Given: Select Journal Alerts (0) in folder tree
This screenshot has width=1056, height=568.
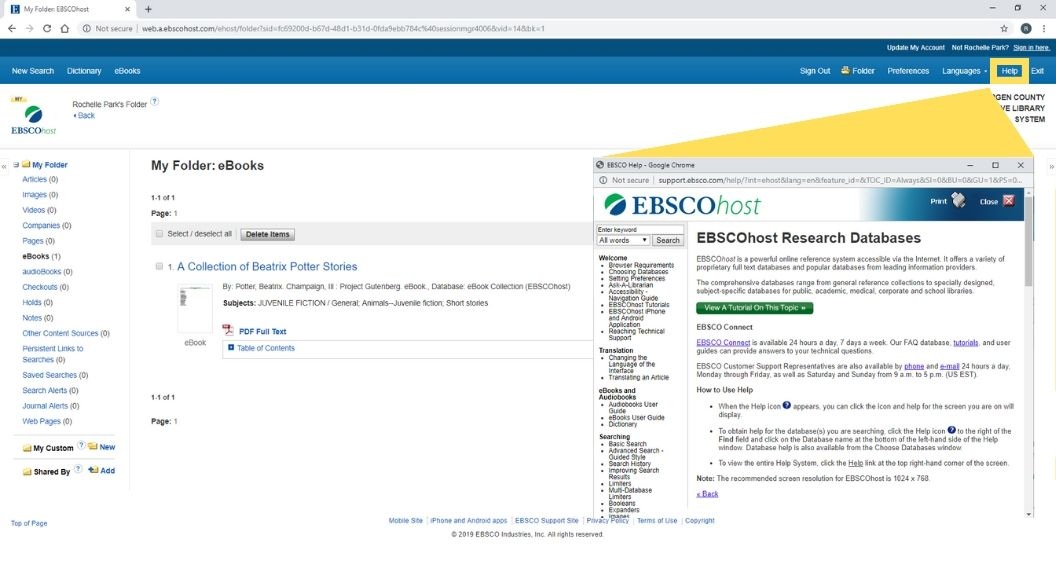Looking at the screenshot, I should click(x=51, y=406).
